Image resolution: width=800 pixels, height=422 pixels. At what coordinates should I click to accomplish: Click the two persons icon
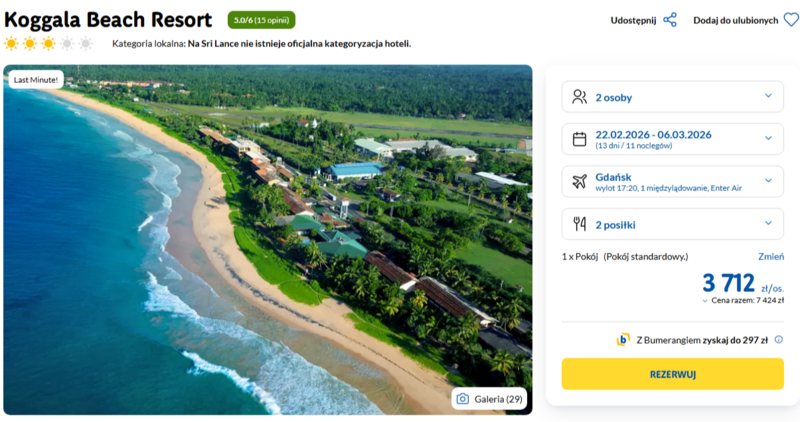579,97
